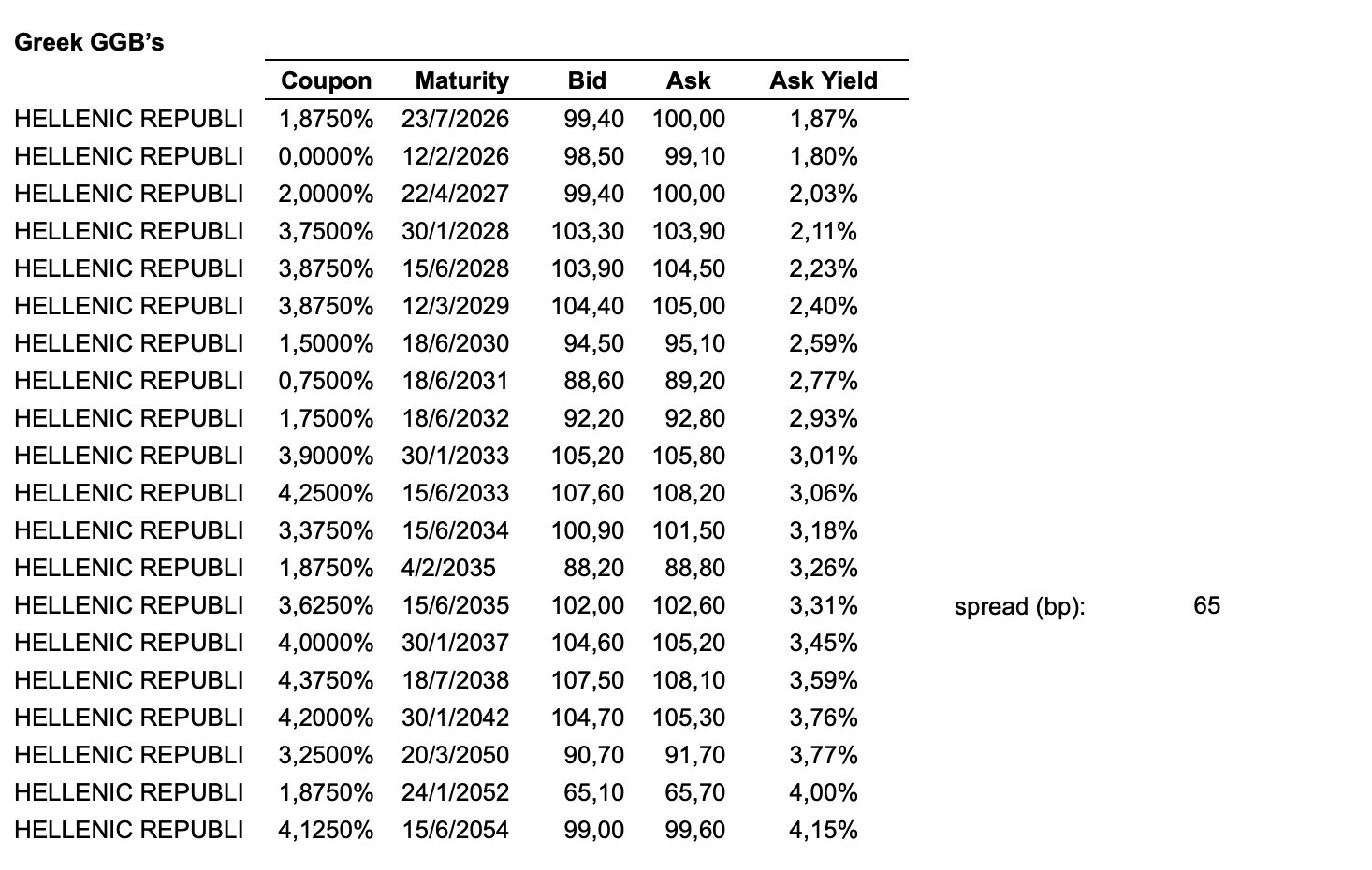This screenshot has width=1372, height=870.
Task: Select the maturity date 15/6/2054 cell
Action: pyautogui.click(x=456, y=830)
